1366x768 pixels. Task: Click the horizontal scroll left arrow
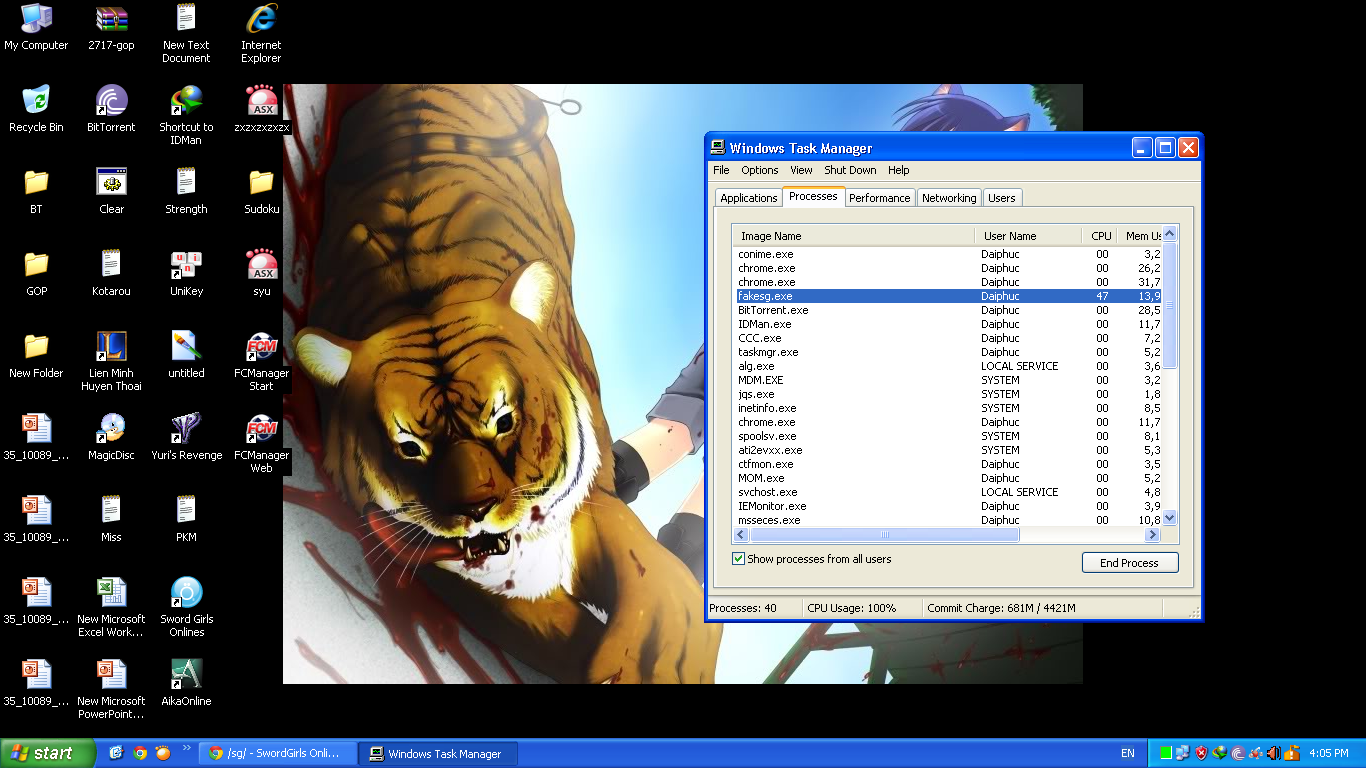[741, 535]
